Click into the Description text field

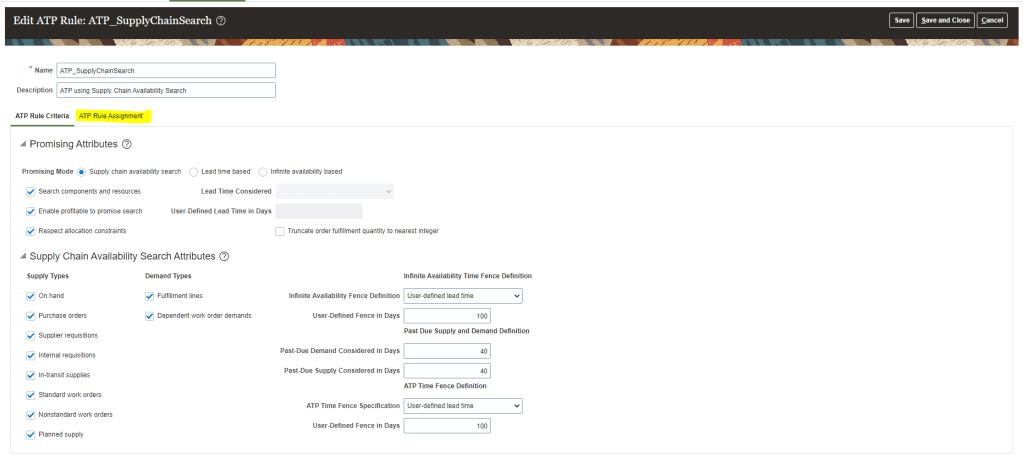[x=165, y=90]
